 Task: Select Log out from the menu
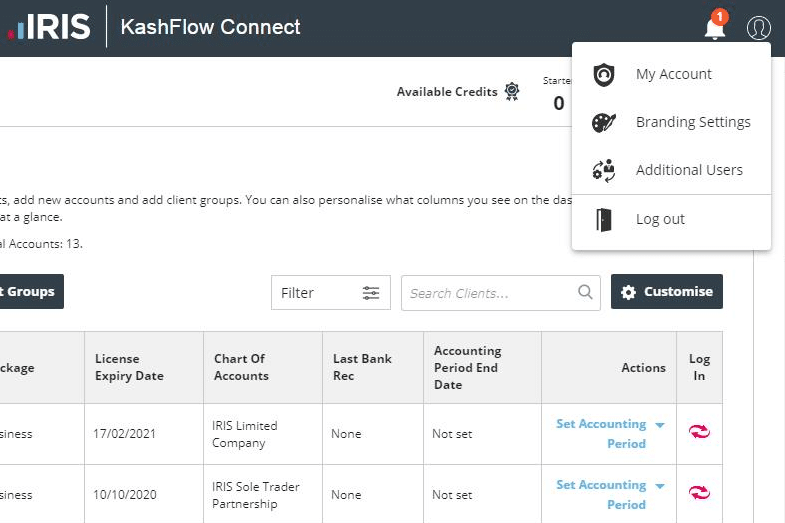coord(660,219)
